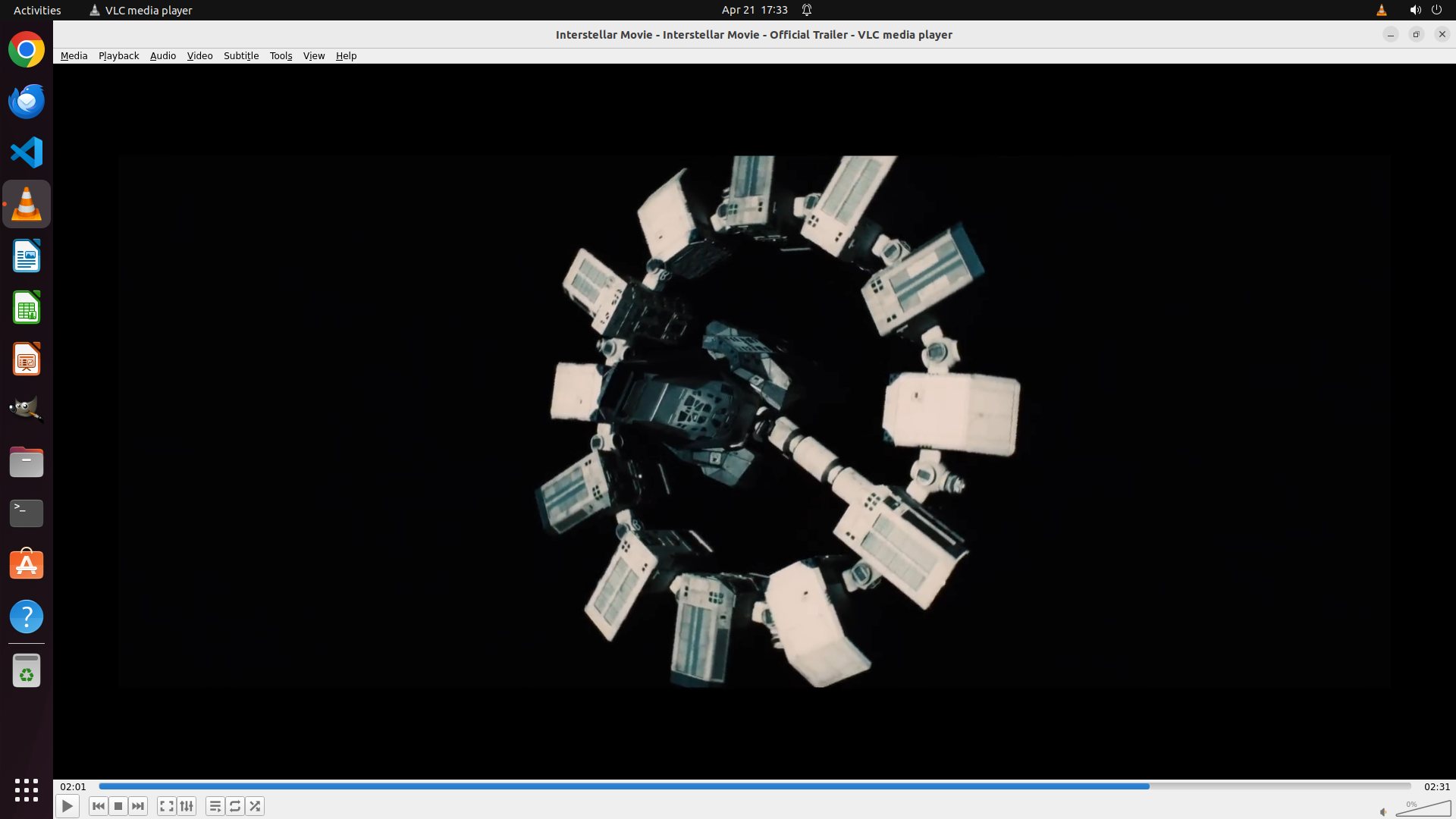
Task: Click the elapsed time label 02:01
Action: (x=74, y=786)
